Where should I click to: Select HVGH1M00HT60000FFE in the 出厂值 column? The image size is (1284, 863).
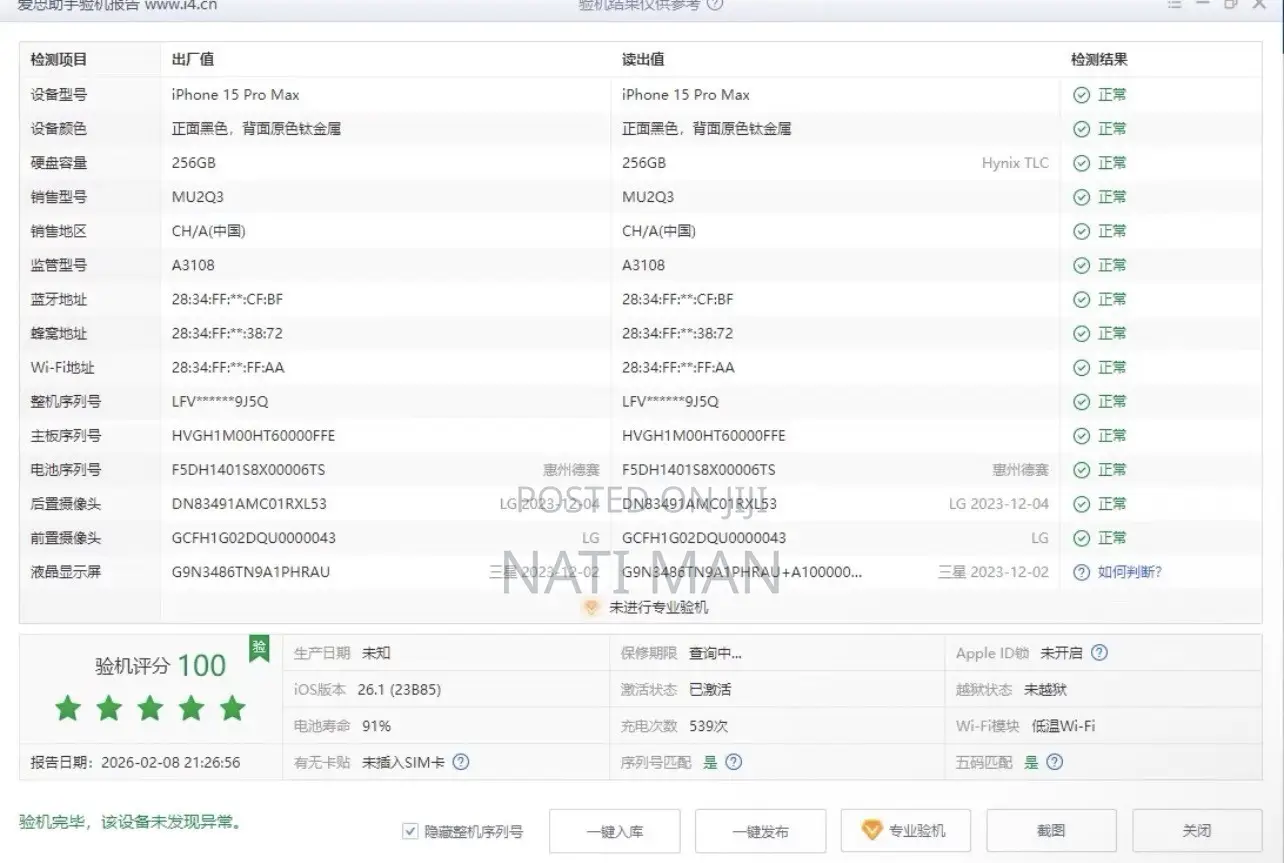(254, 435)
